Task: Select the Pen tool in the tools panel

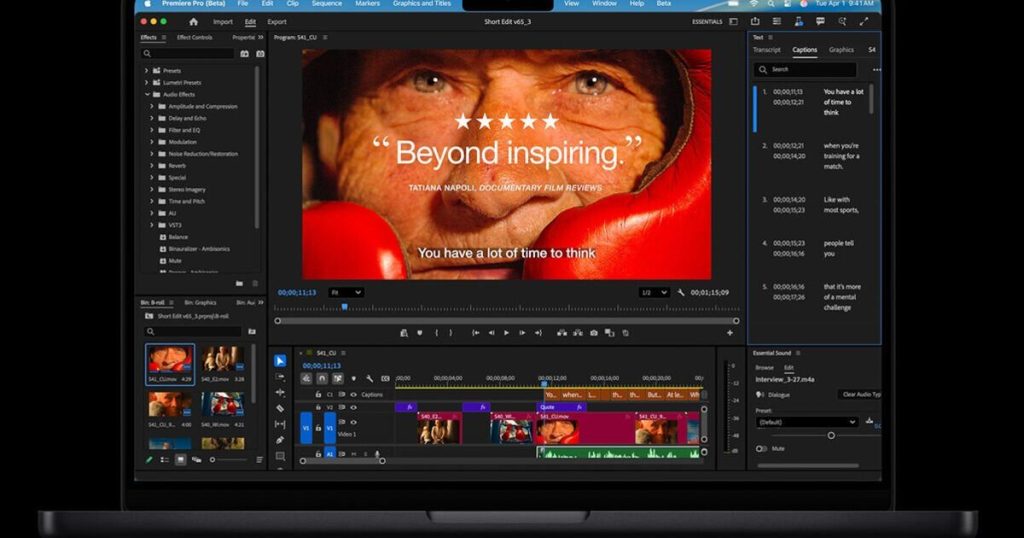Action: coord(280,440)
